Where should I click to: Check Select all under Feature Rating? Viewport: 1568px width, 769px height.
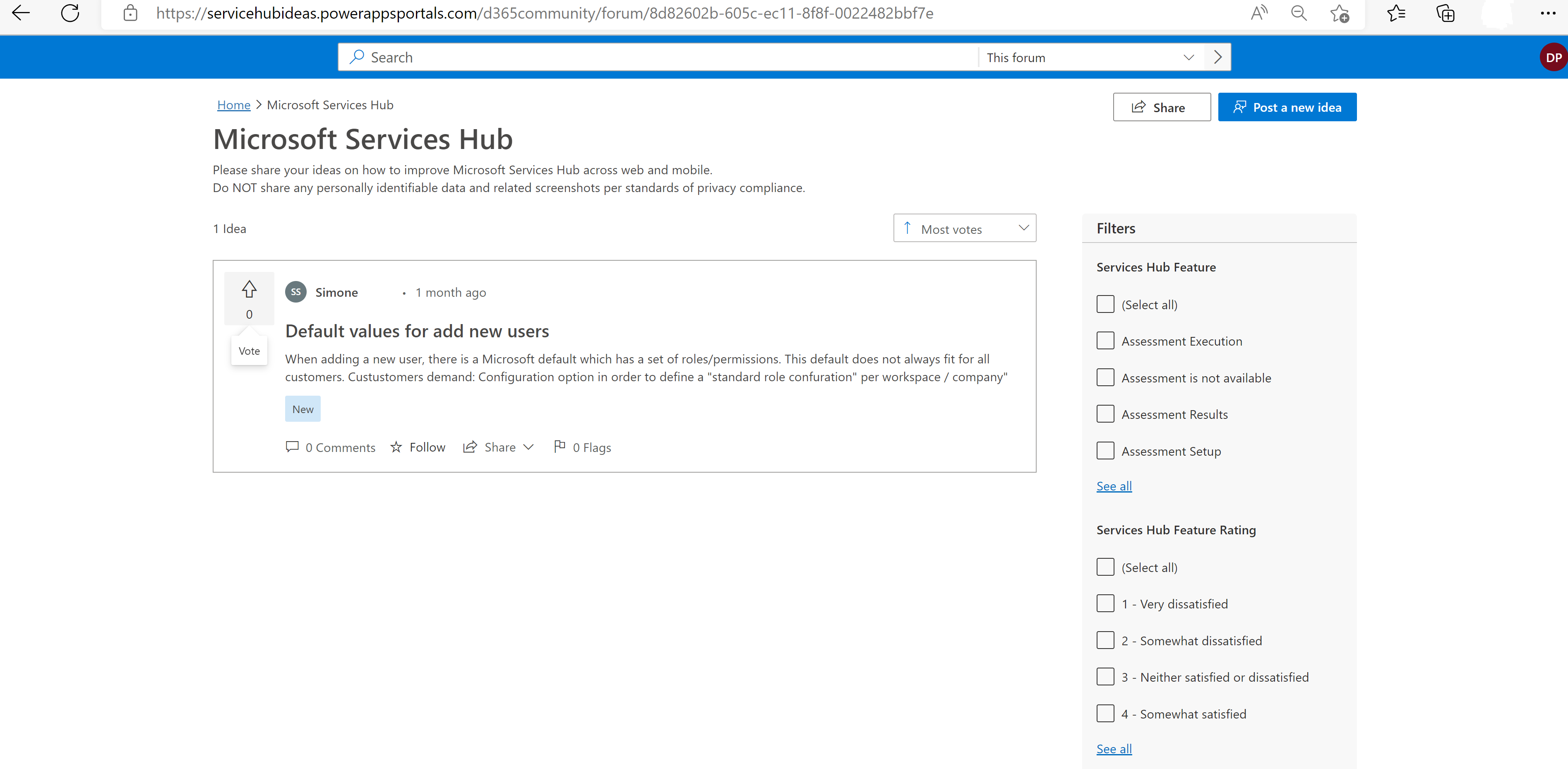[x=1105, y=567]
